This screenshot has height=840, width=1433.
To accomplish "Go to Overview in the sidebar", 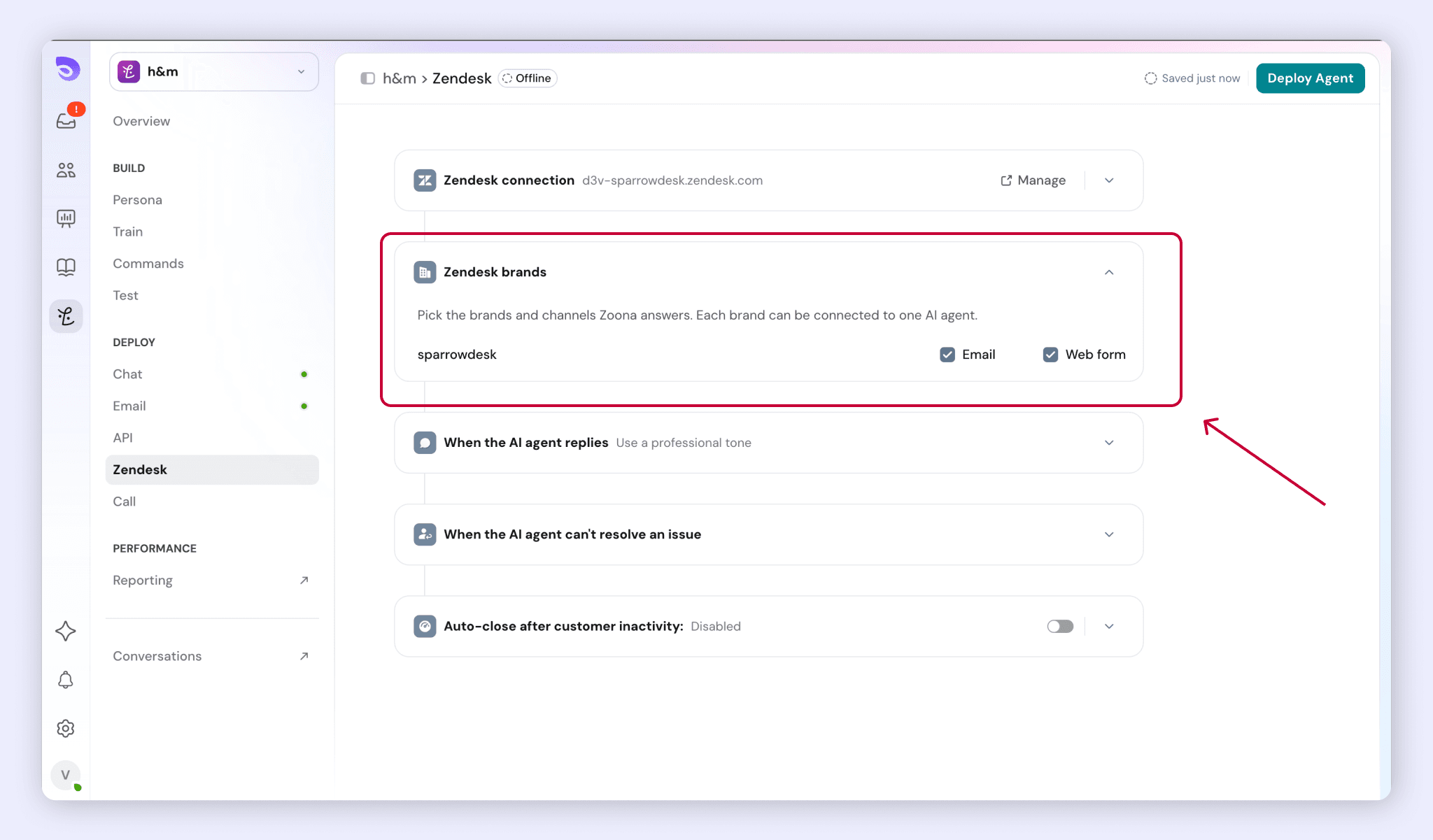I will [141, 121].
